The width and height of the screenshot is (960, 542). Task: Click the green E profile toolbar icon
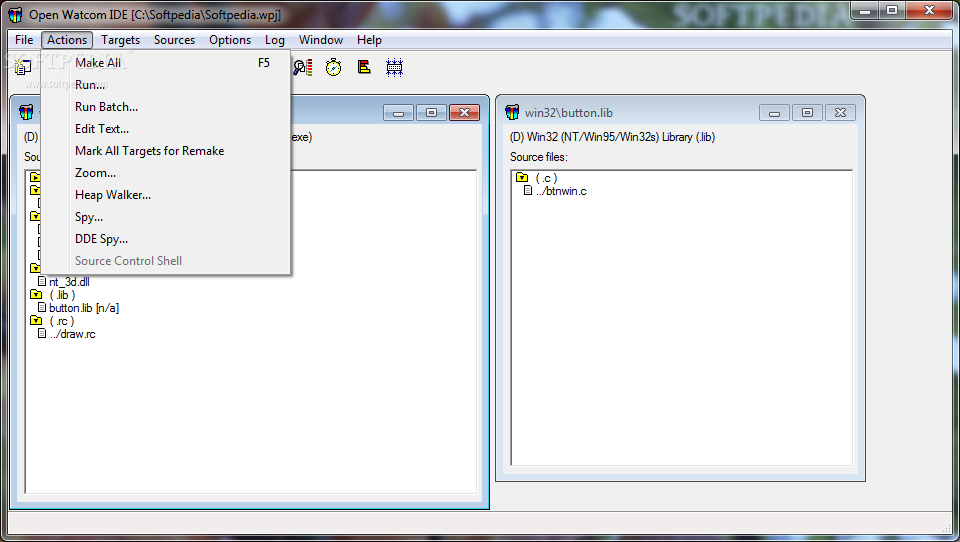click(x=364, y=67)
